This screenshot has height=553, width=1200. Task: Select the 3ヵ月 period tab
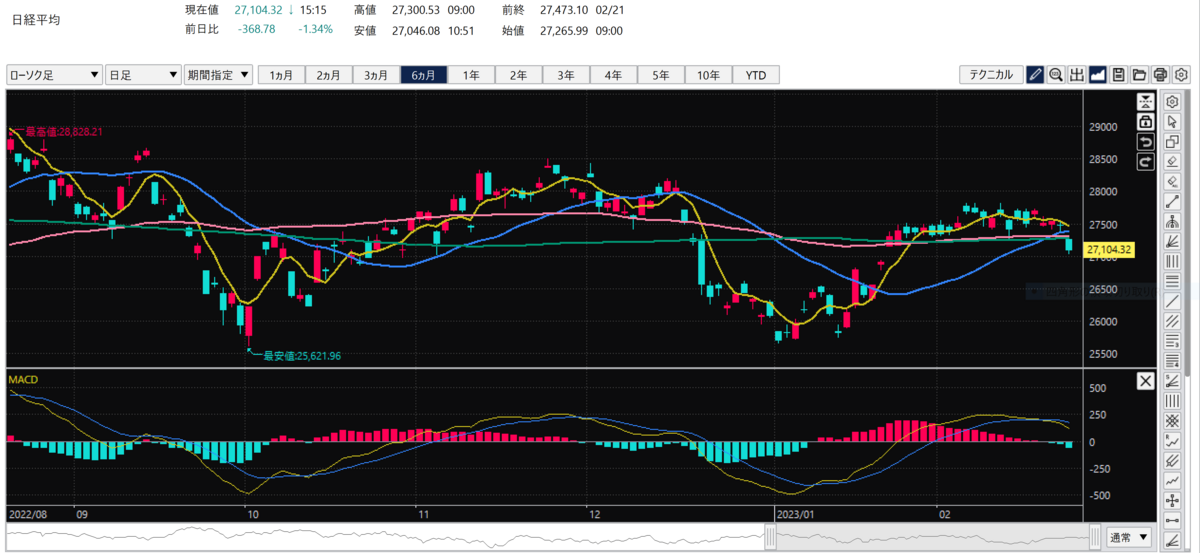click(376, 75)
